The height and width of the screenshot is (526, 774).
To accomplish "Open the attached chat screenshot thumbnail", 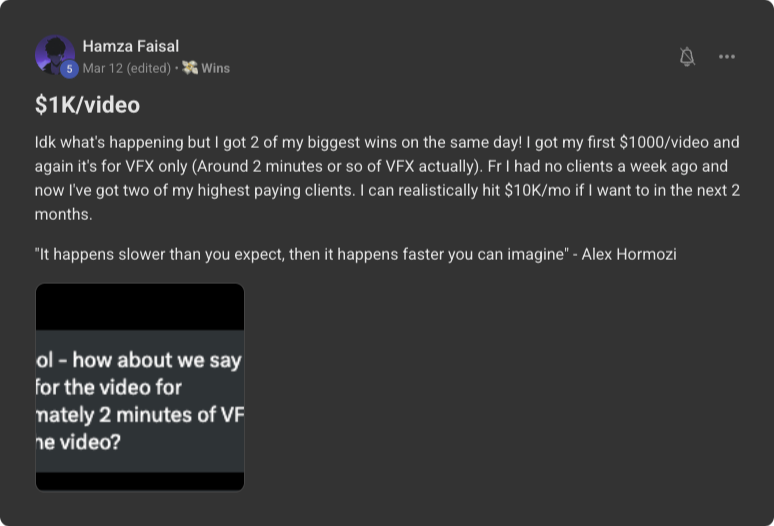I will [x=140, y=387].
